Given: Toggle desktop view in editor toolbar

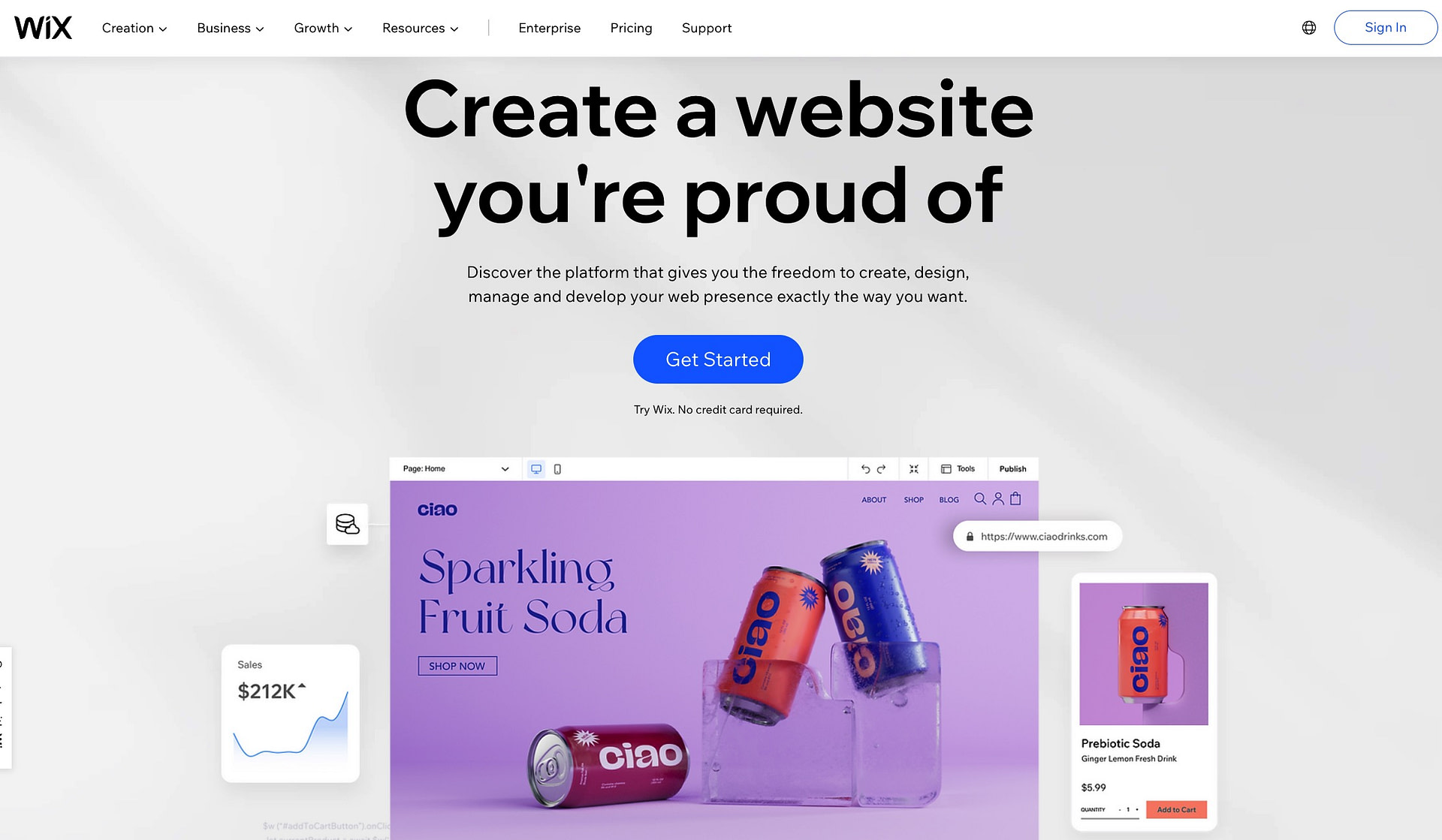Looking at the screenshot, I should pos(536,468).
